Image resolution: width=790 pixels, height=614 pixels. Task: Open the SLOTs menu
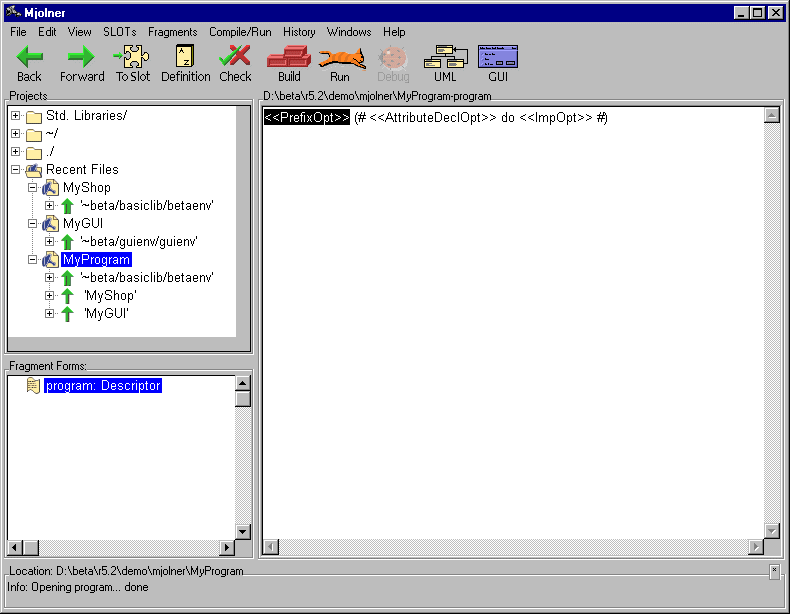[x=119, y=32]
